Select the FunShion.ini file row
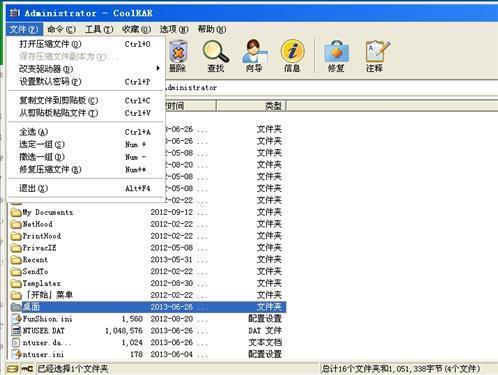 [147, 319]
